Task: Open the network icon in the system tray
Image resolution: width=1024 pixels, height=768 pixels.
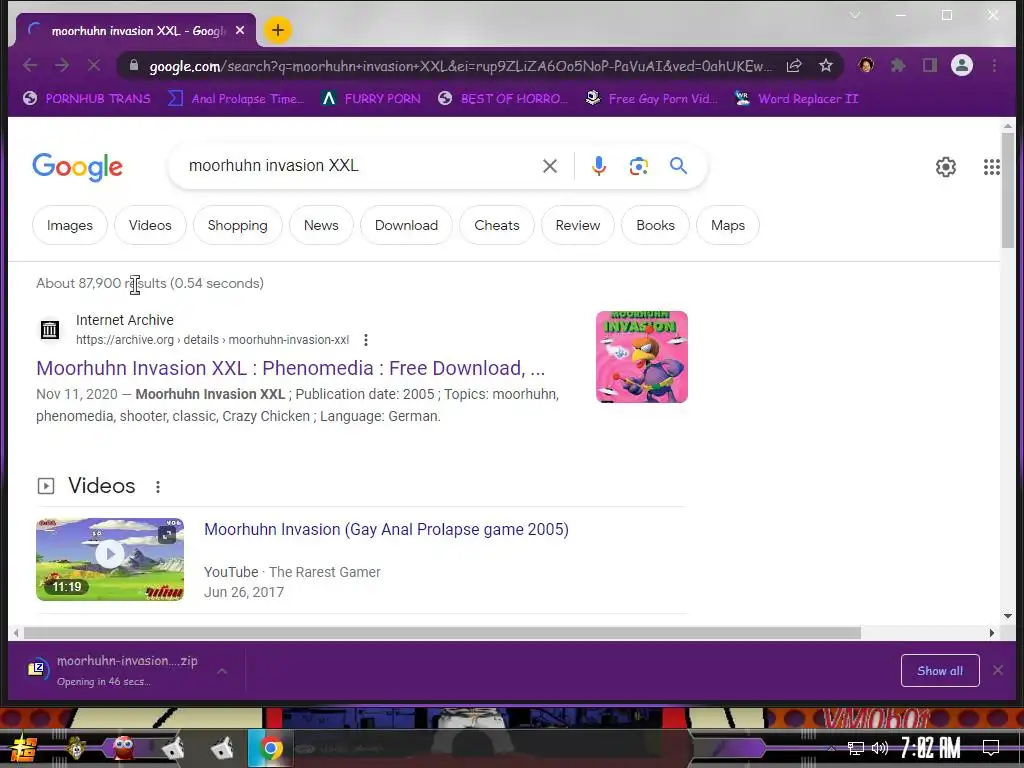Action: point(856,748)
